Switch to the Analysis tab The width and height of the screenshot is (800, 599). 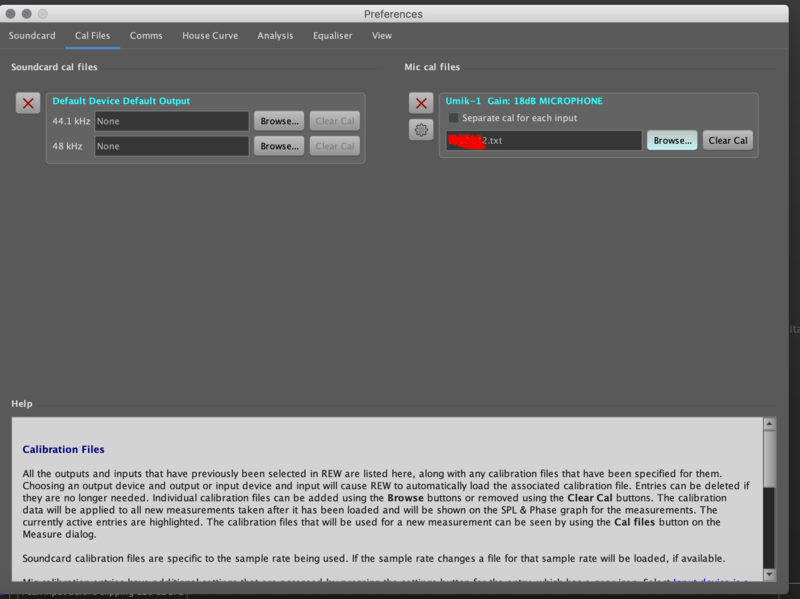[275, 35]
